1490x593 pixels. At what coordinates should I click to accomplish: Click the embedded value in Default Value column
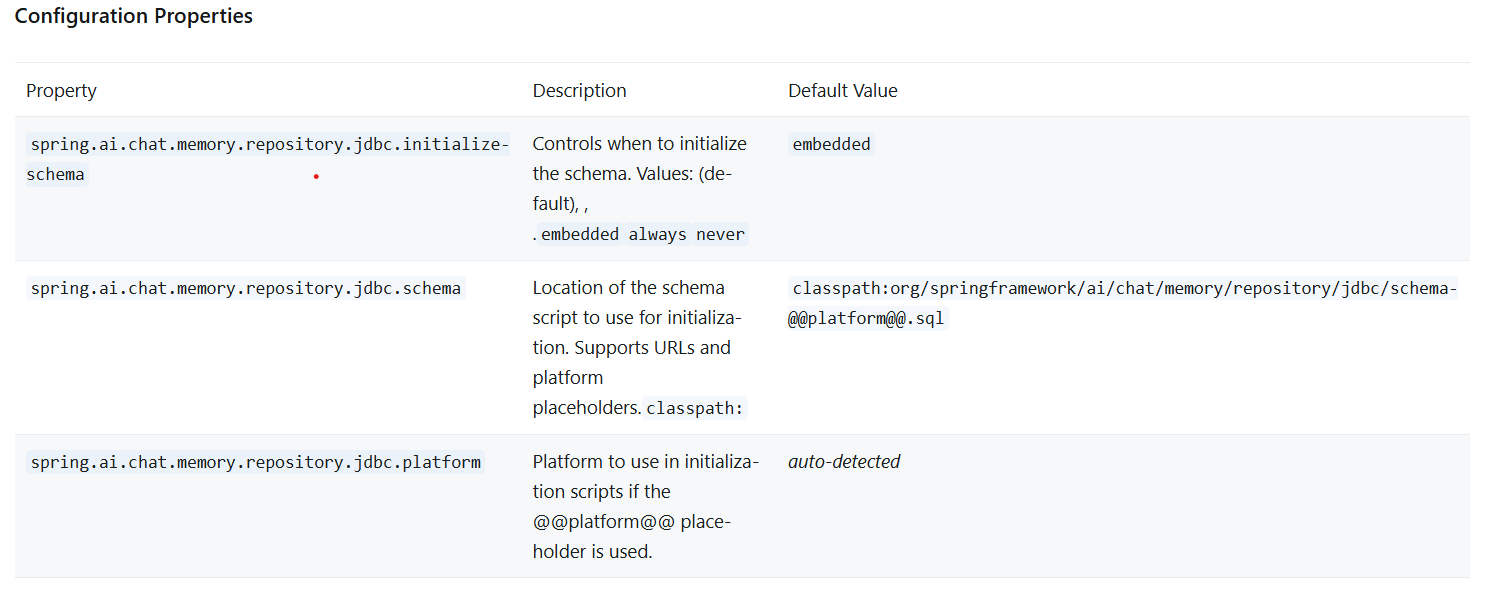(831, 145)
